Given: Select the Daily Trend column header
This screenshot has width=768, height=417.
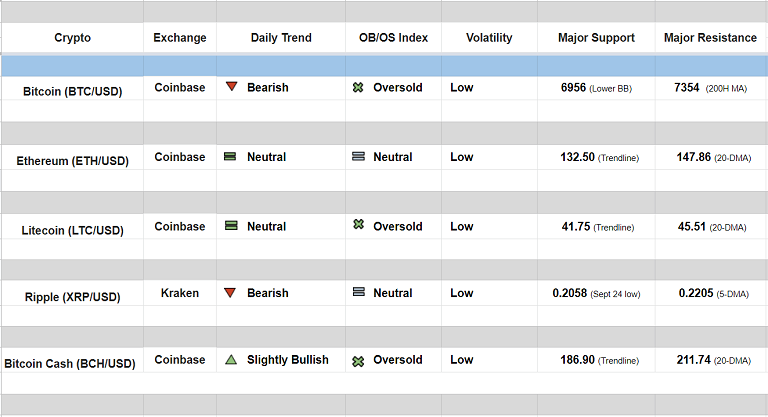Looking at the screenshot, I should click(281, 38).
